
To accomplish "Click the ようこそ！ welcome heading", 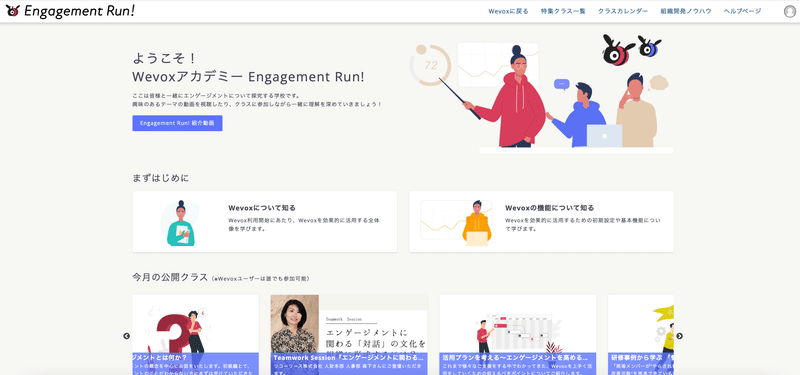I will click(x=164, y=58).
